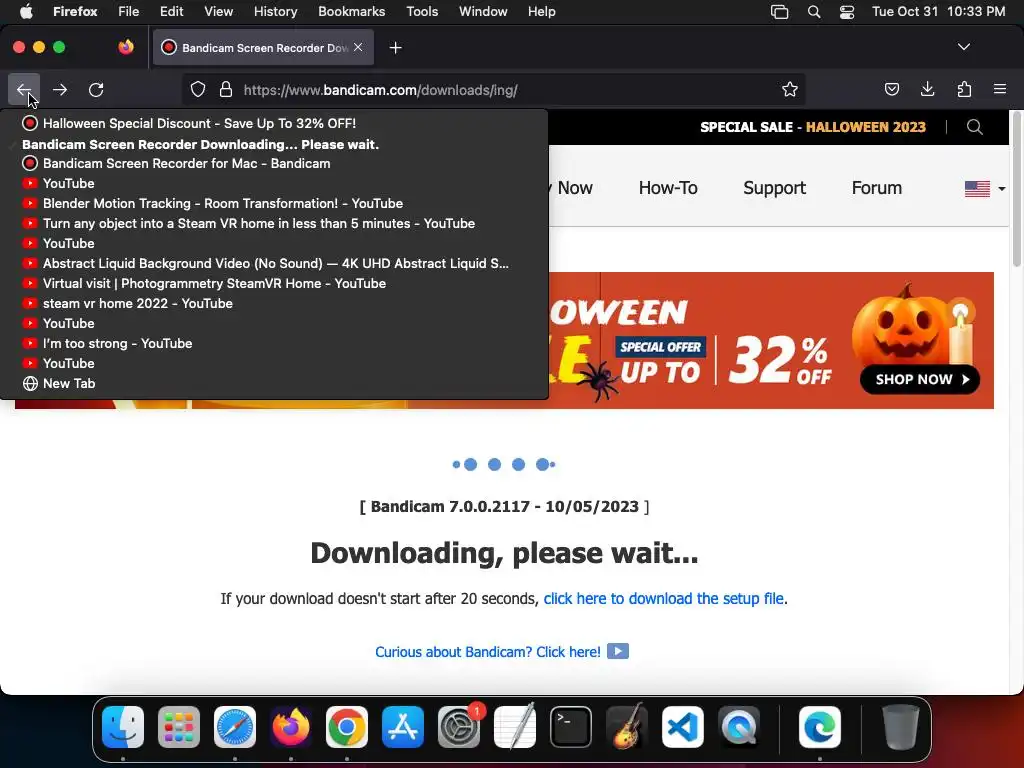Image resolution: width=1024 pixels, height=768 pixels.
Task: Select Abstract Liquid Background Video history entry
Action: pos(274,263)
